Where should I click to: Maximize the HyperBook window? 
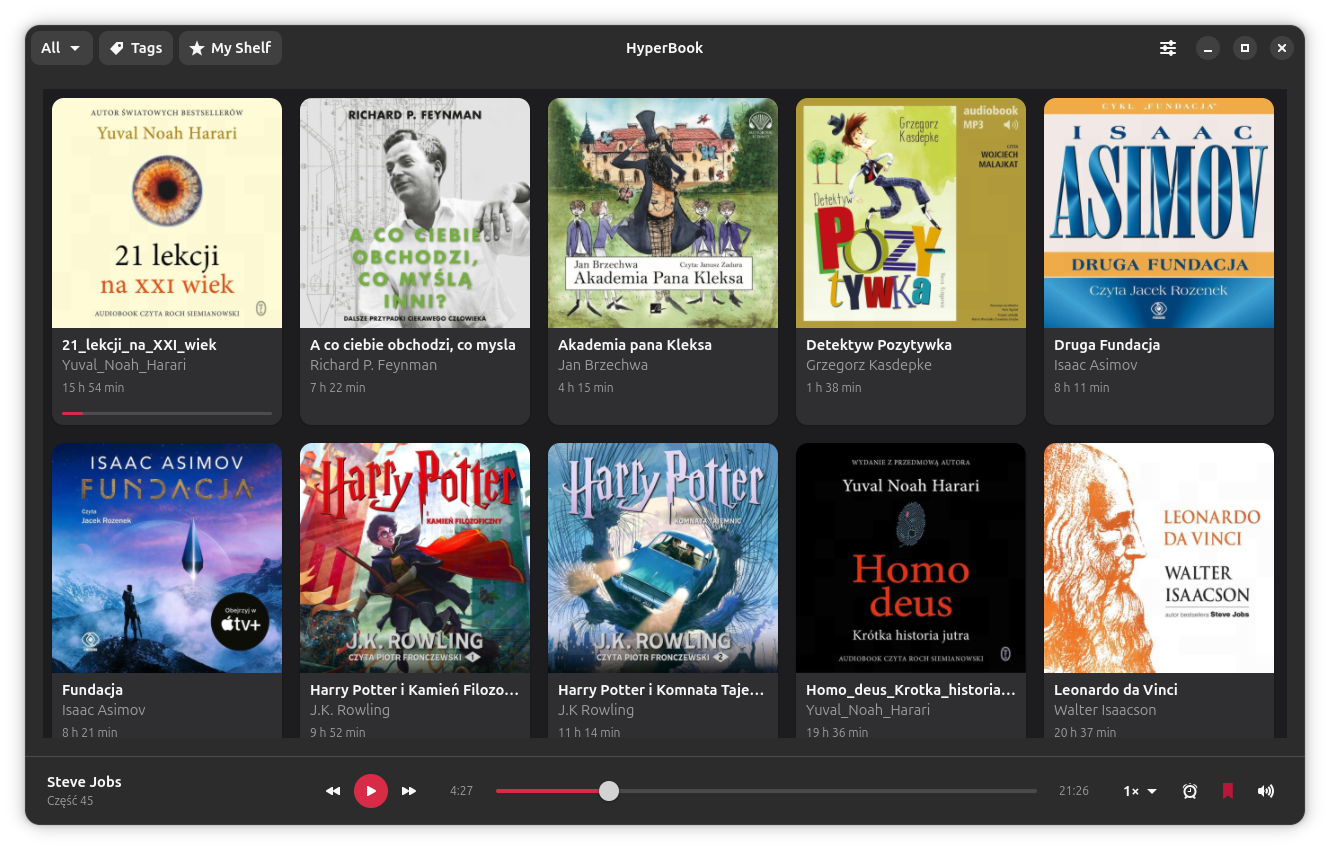pyautogui.click(x=1245, y=48)
